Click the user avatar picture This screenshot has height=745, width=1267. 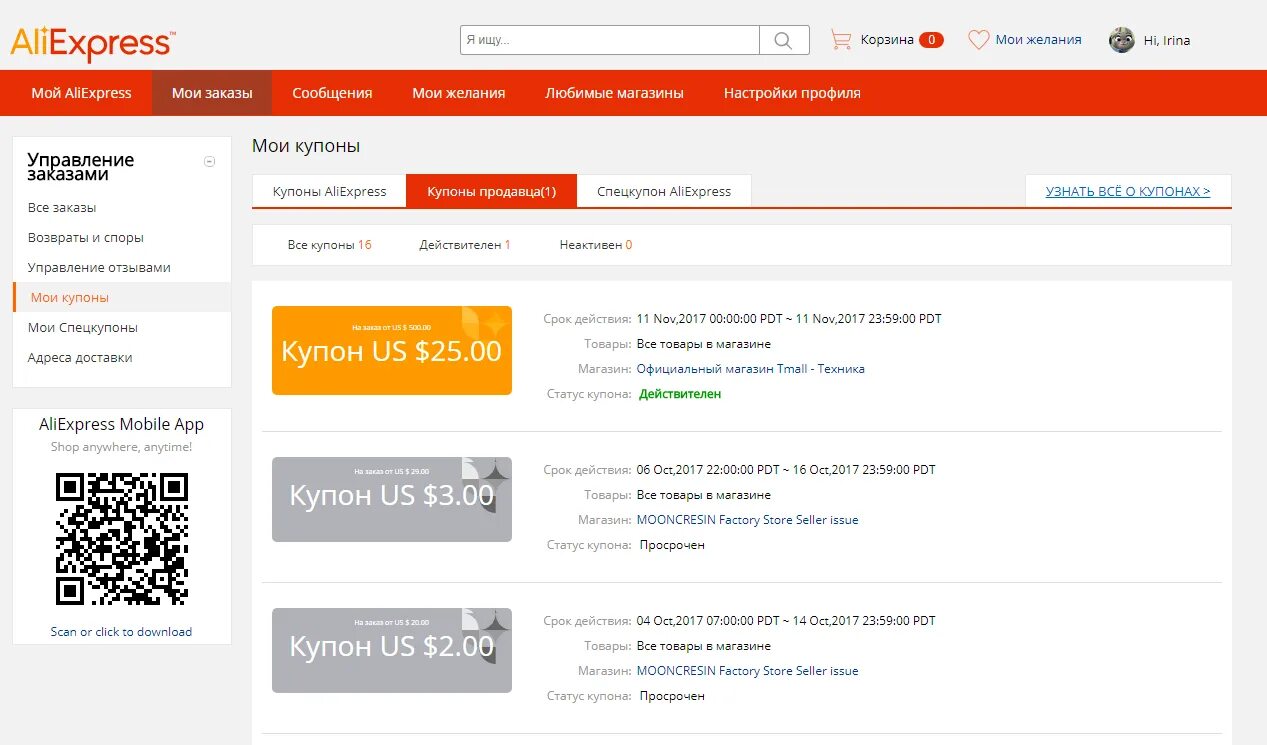pyautogui.click(x=1122, y=40)
